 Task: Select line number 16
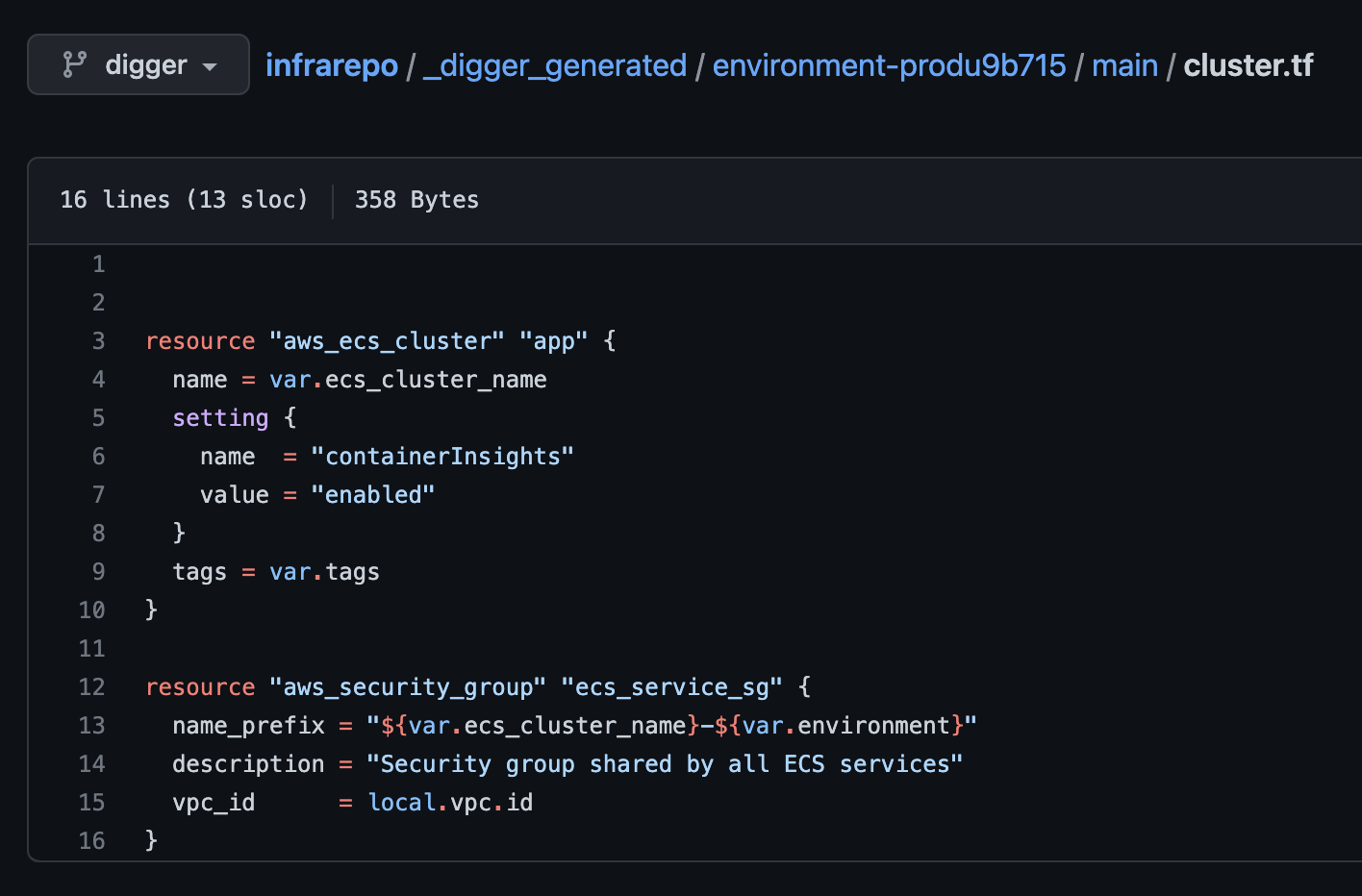click(92, 841)
